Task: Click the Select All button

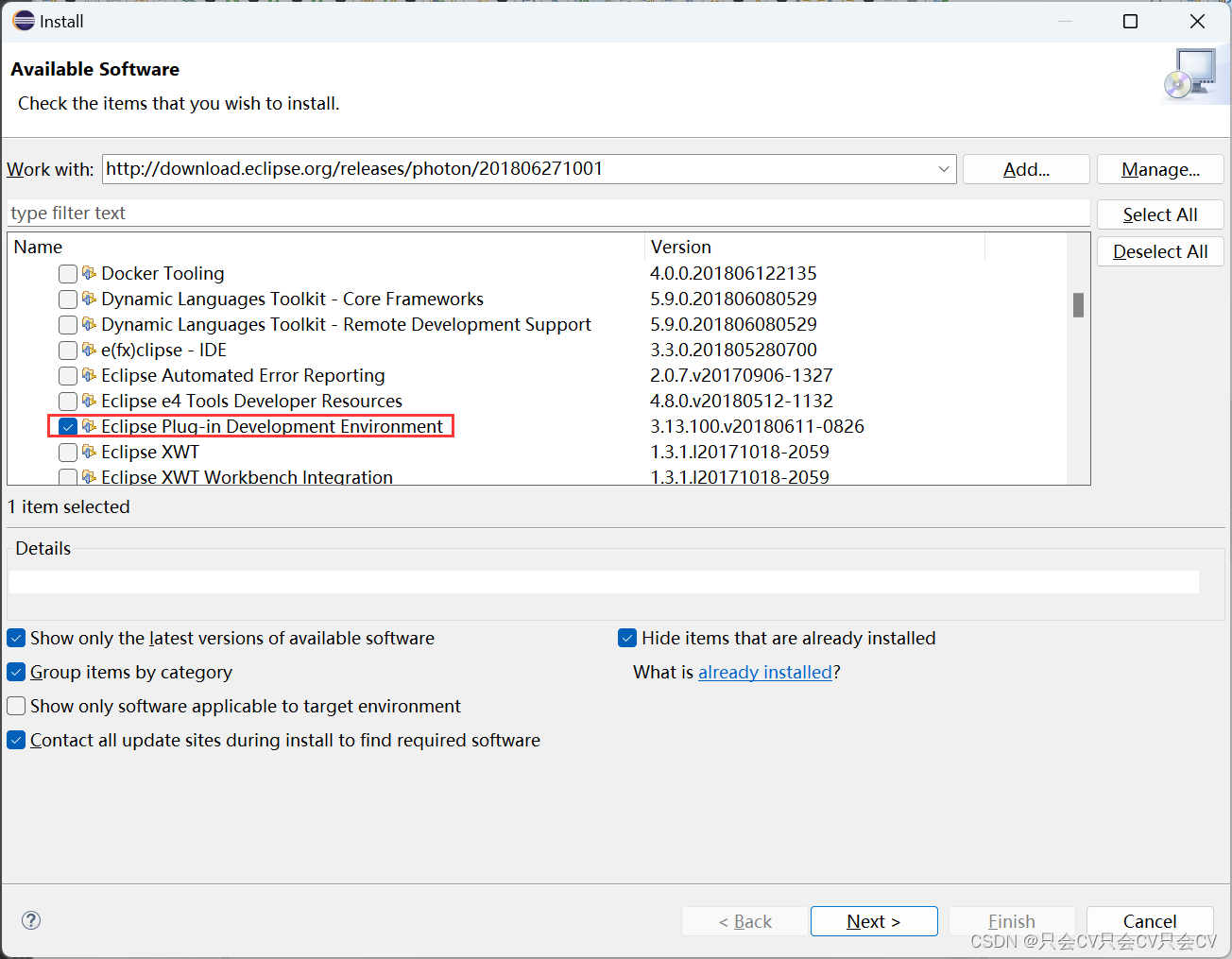Action: point(1159,214)
